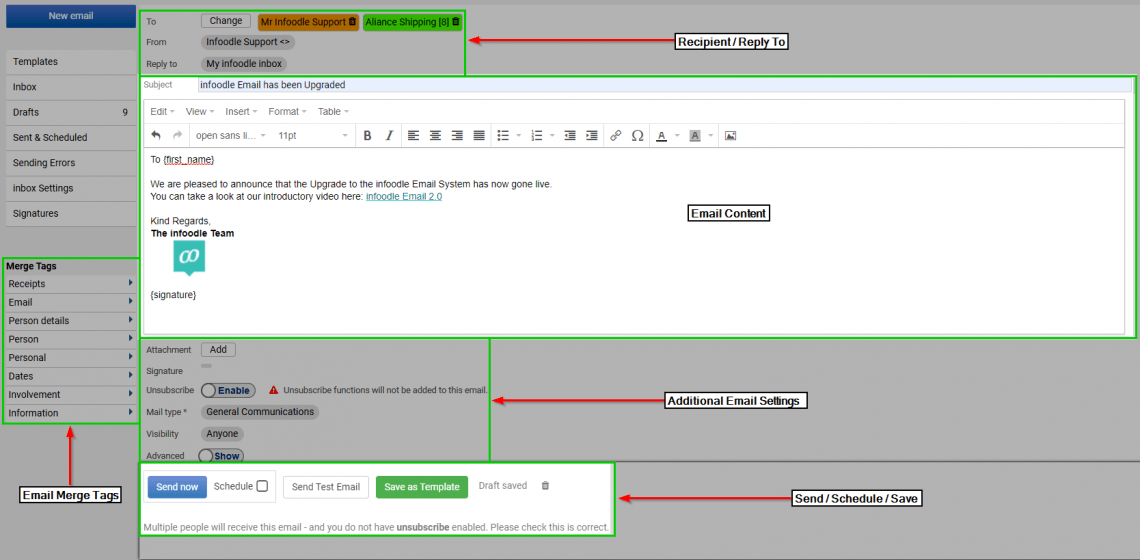Click Save as Template button
1140x560 pixels.
point(422,487)
